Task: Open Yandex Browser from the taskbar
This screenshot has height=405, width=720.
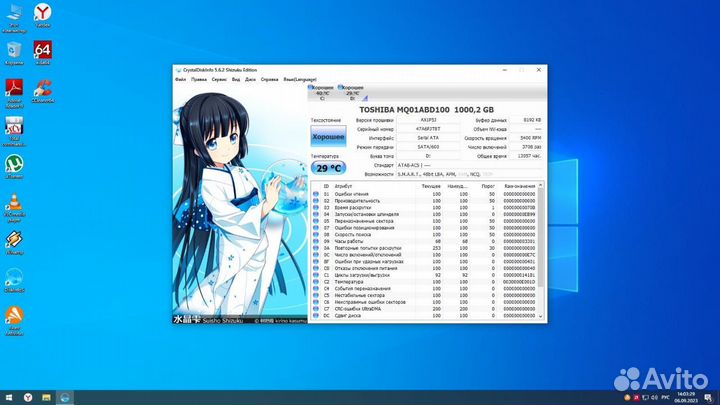Action: [x=28, y=397]
